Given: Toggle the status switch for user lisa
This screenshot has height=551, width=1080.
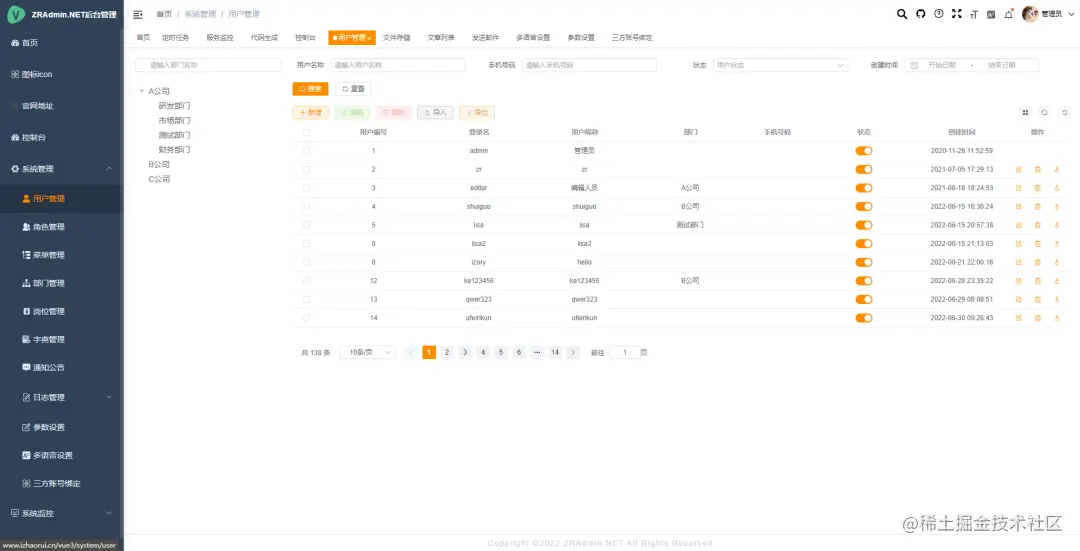Looking at the screenshot, I should 864,225.
